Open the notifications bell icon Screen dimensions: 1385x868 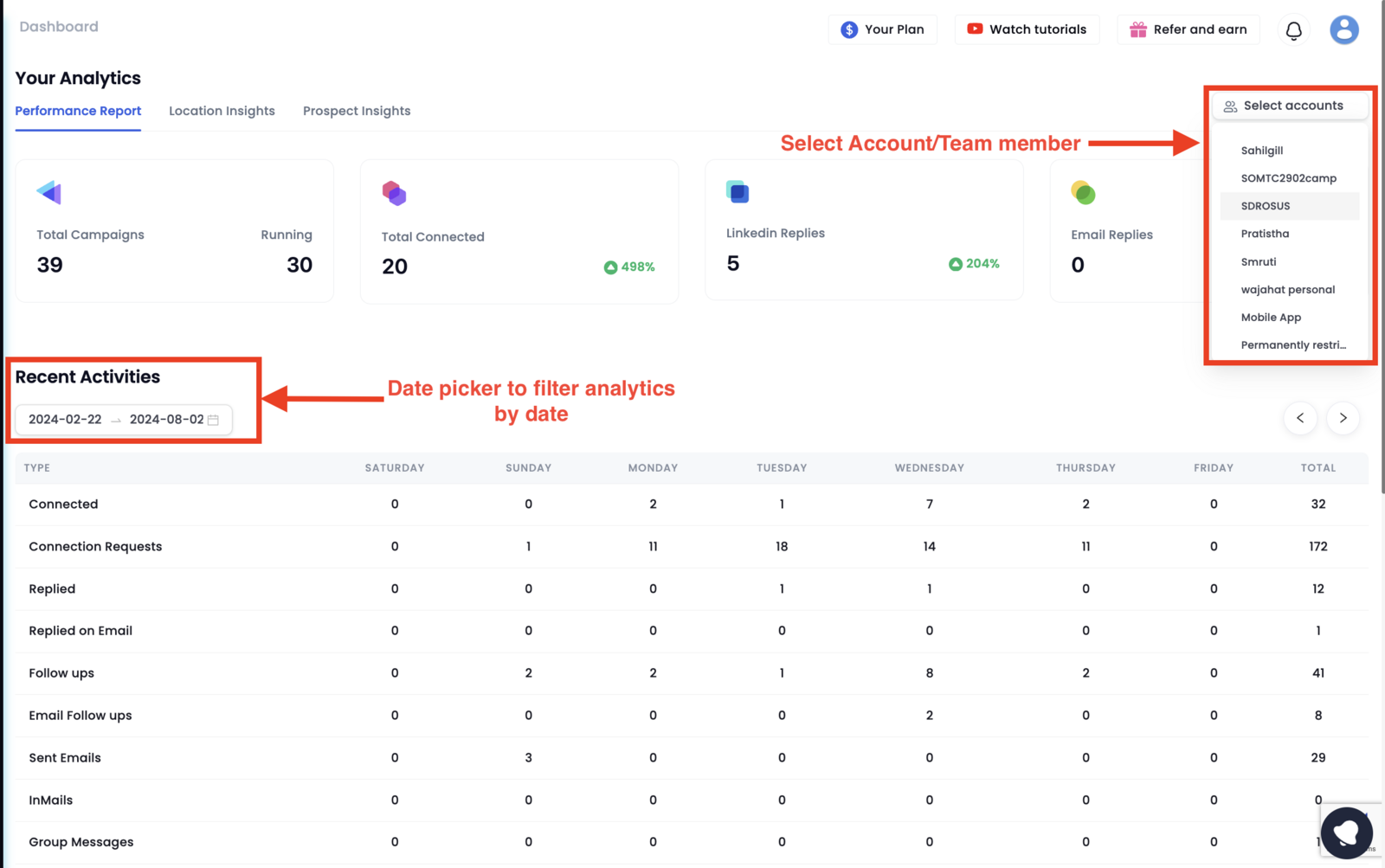(x=1293, y=30)
